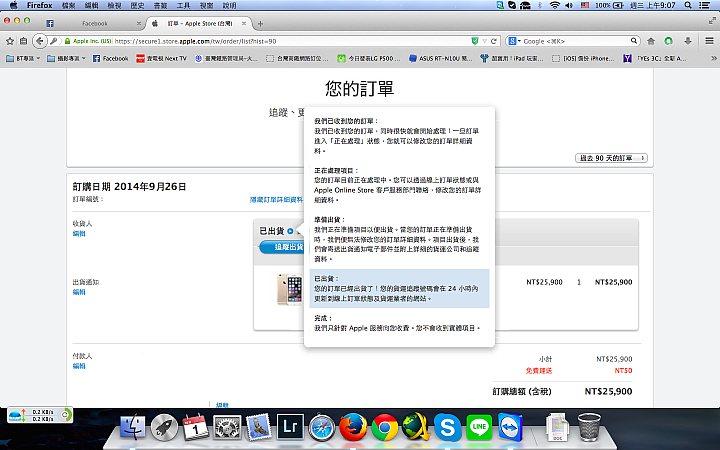Screen dimensions: 720x450
Task: Click 編輯 link under 付款人
Action: click(x=79, y=366)
